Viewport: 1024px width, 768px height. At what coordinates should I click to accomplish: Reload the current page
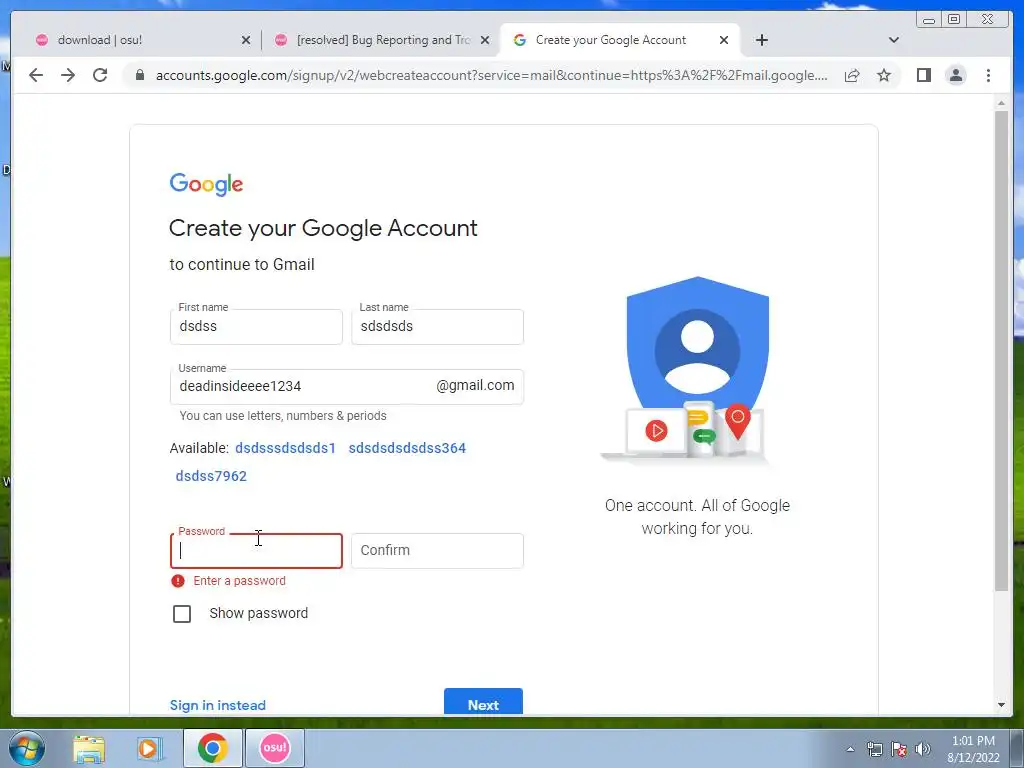100,75
